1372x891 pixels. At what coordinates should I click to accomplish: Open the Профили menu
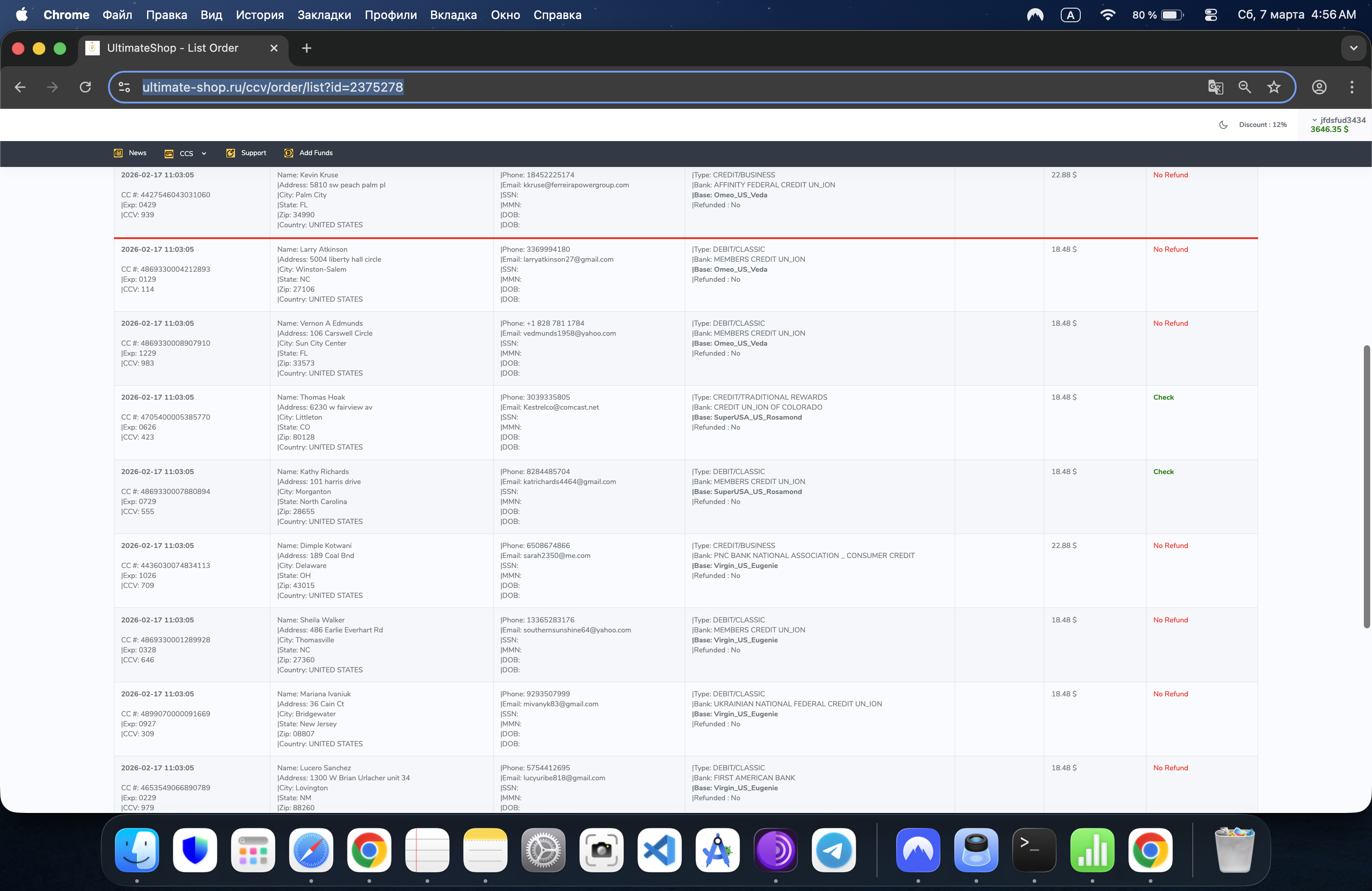(391, 15)
